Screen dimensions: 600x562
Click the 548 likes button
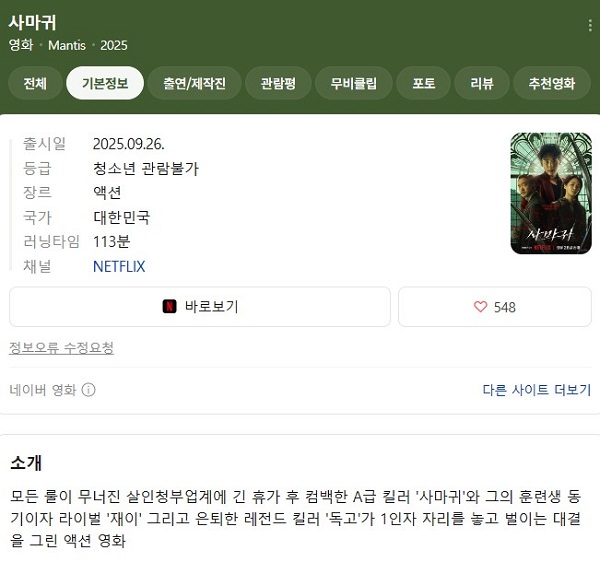(x=495, y=307)
